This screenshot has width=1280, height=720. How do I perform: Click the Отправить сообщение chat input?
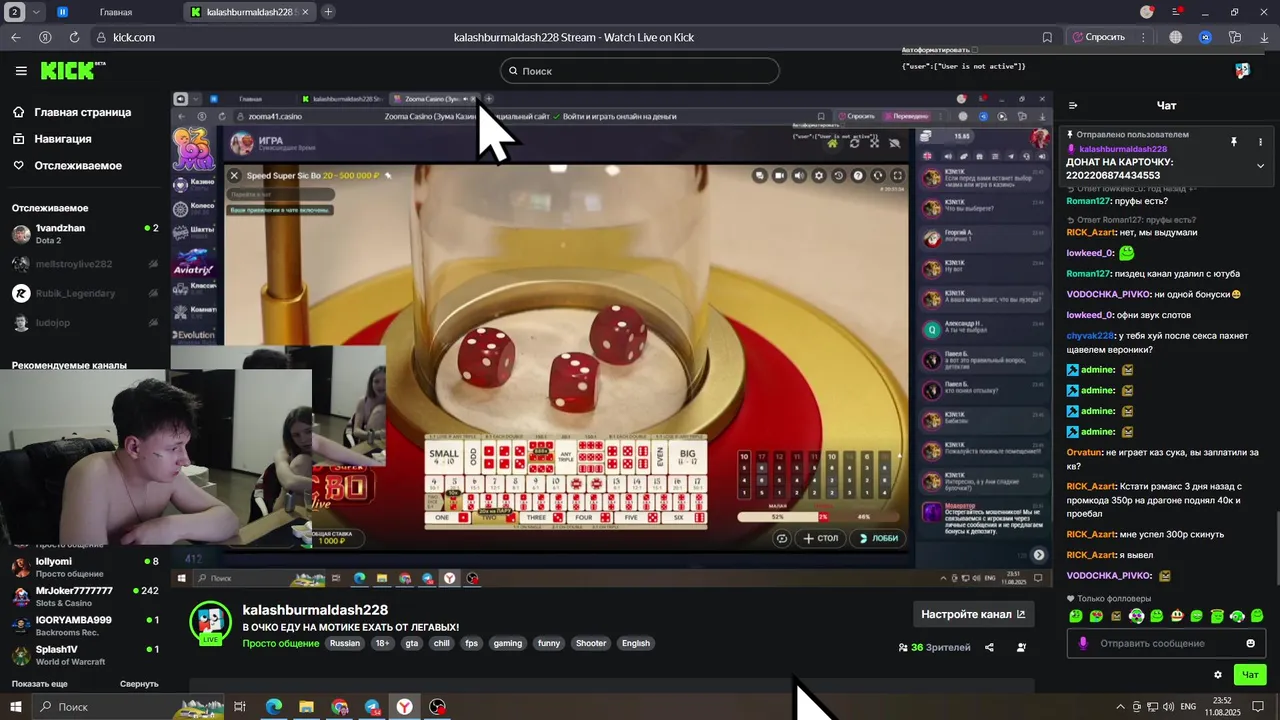pyautogui.click(x=1166, y=643)
